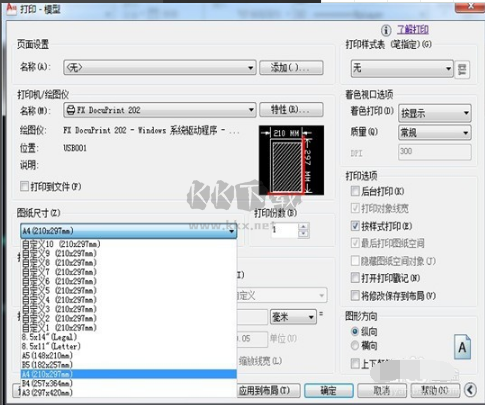Click the scale units field showing .05
The width and height of the screenshot is (485, 405).
tap(252, 339)
